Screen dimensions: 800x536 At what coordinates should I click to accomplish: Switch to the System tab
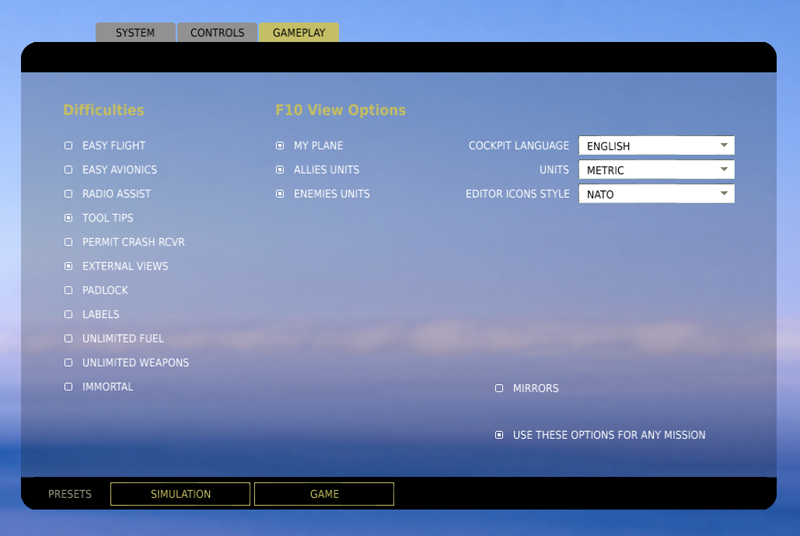pyautogui.click(x=135, y=33)
